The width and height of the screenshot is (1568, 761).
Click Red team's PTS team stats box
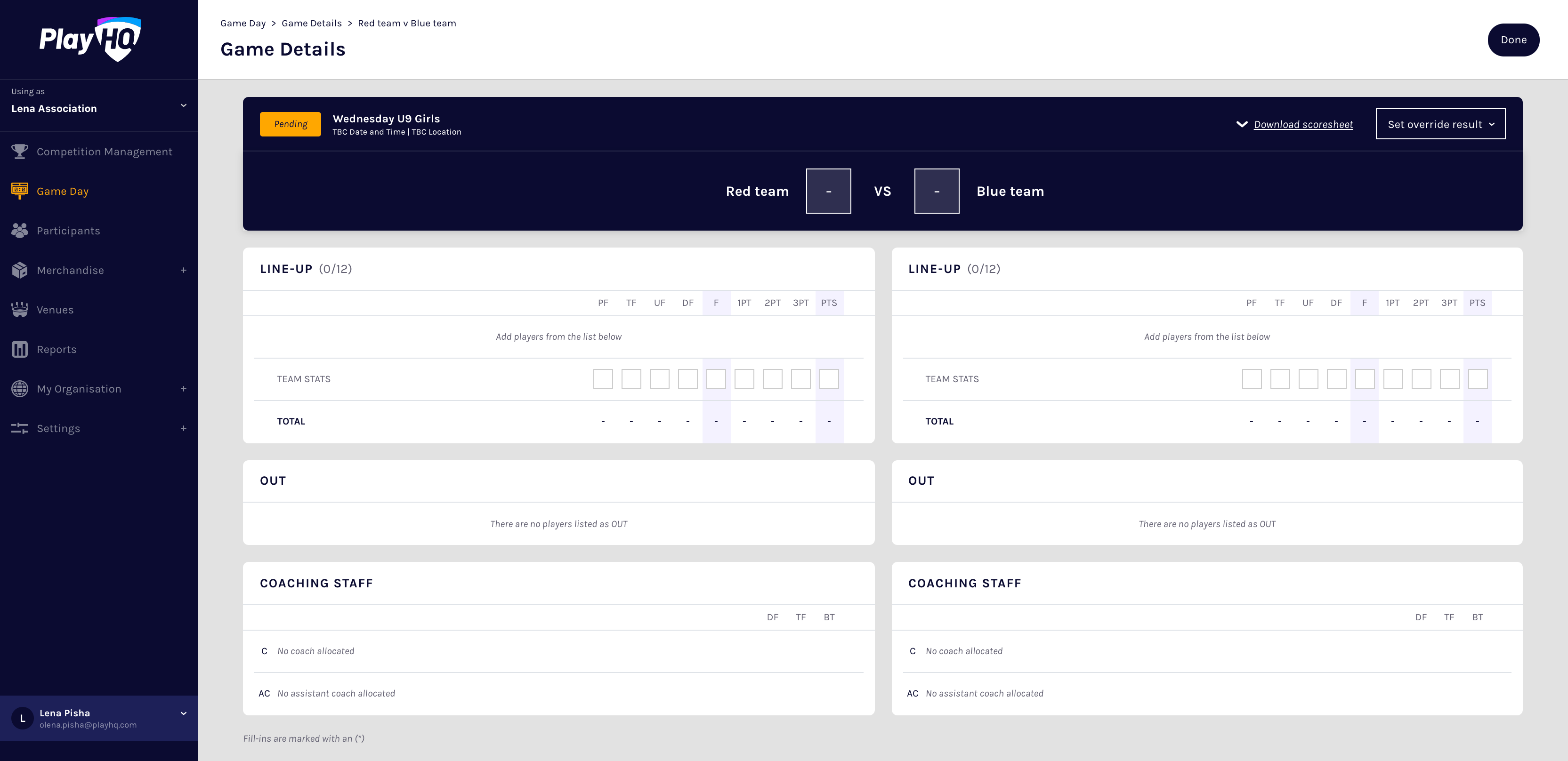tap(828, 379)
